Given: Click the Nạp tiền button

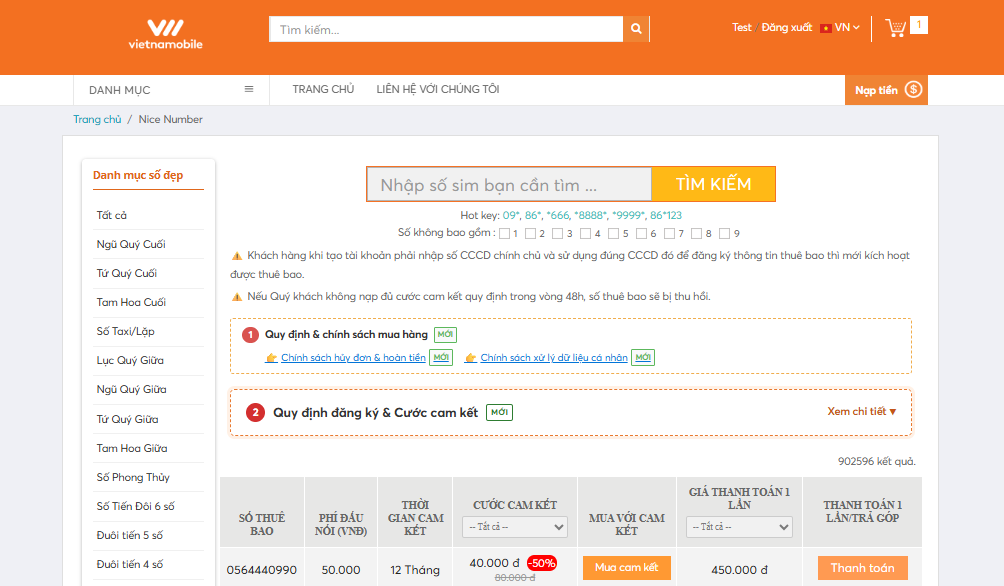Looking at the screenshot, I should click(886, 90).
